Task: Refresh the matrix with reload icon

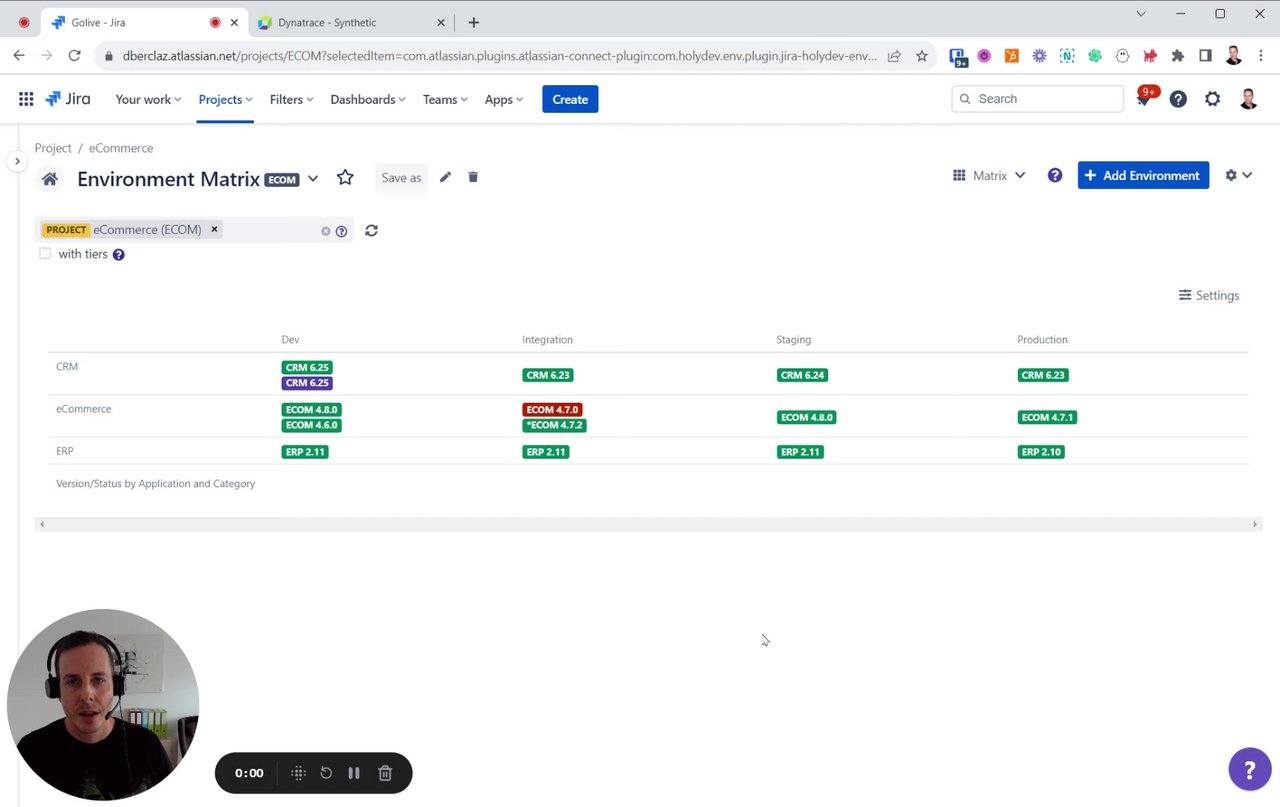Action: (x=371, y=230)
